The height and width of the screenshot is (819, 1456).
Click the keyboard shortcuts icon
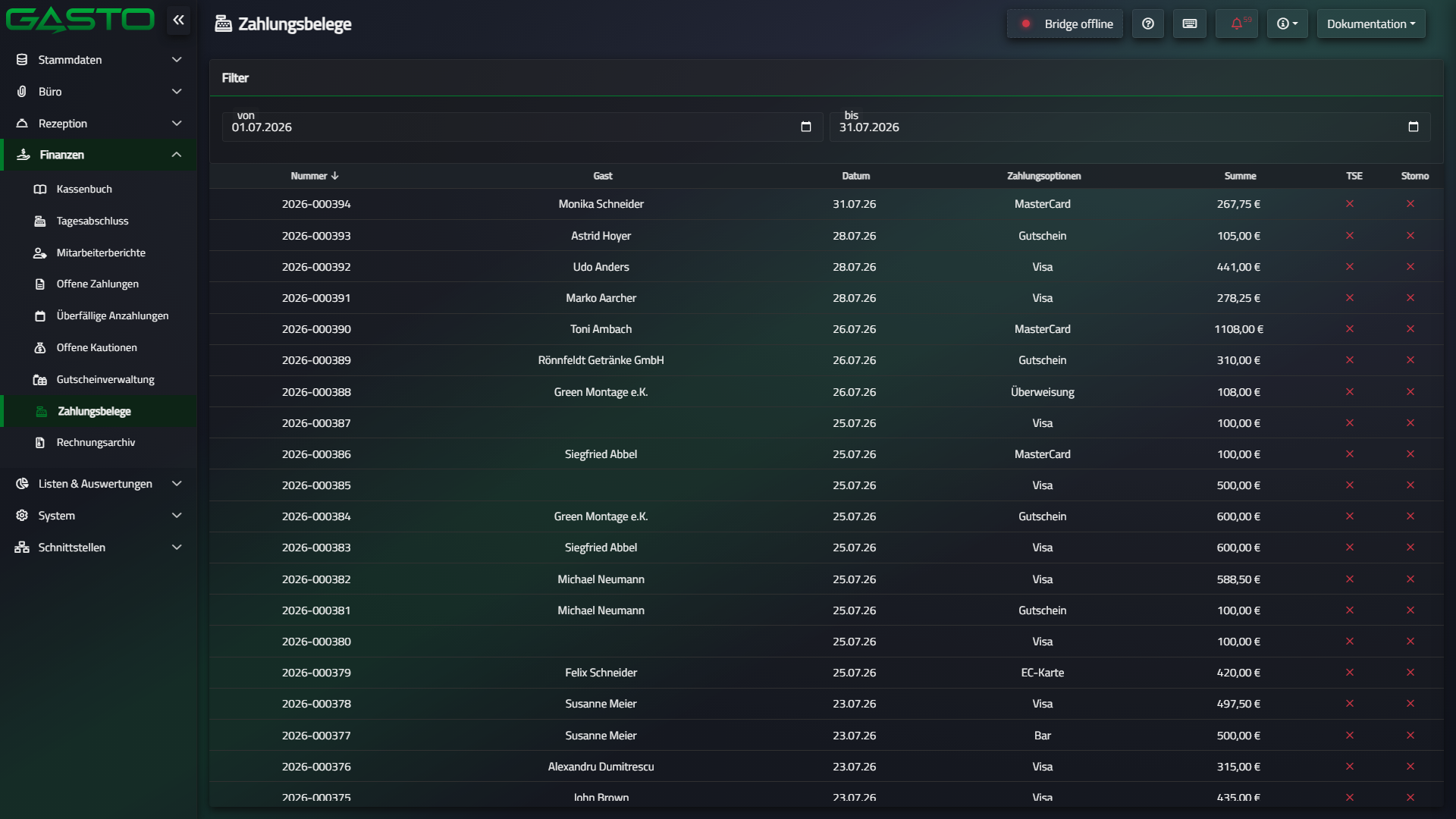[x=1190, y=24]
